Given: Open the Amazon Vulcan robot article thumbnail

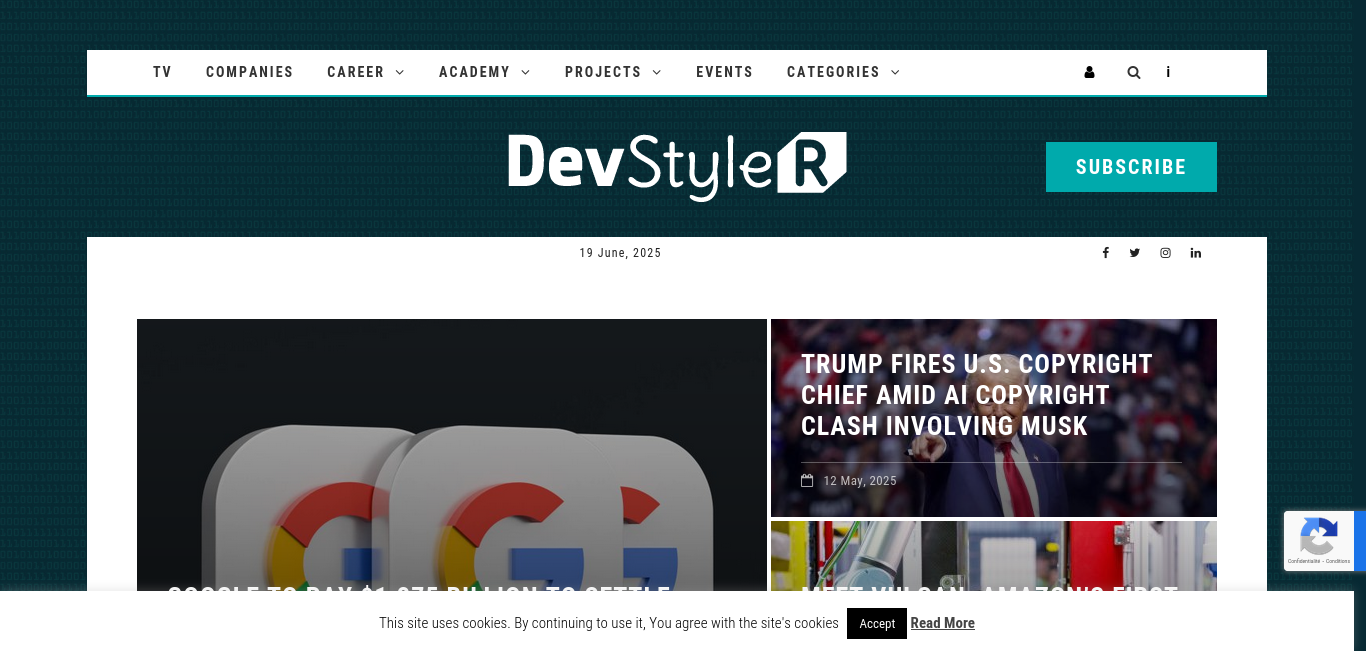Looking at the screenshot, I should click(994, 556).
